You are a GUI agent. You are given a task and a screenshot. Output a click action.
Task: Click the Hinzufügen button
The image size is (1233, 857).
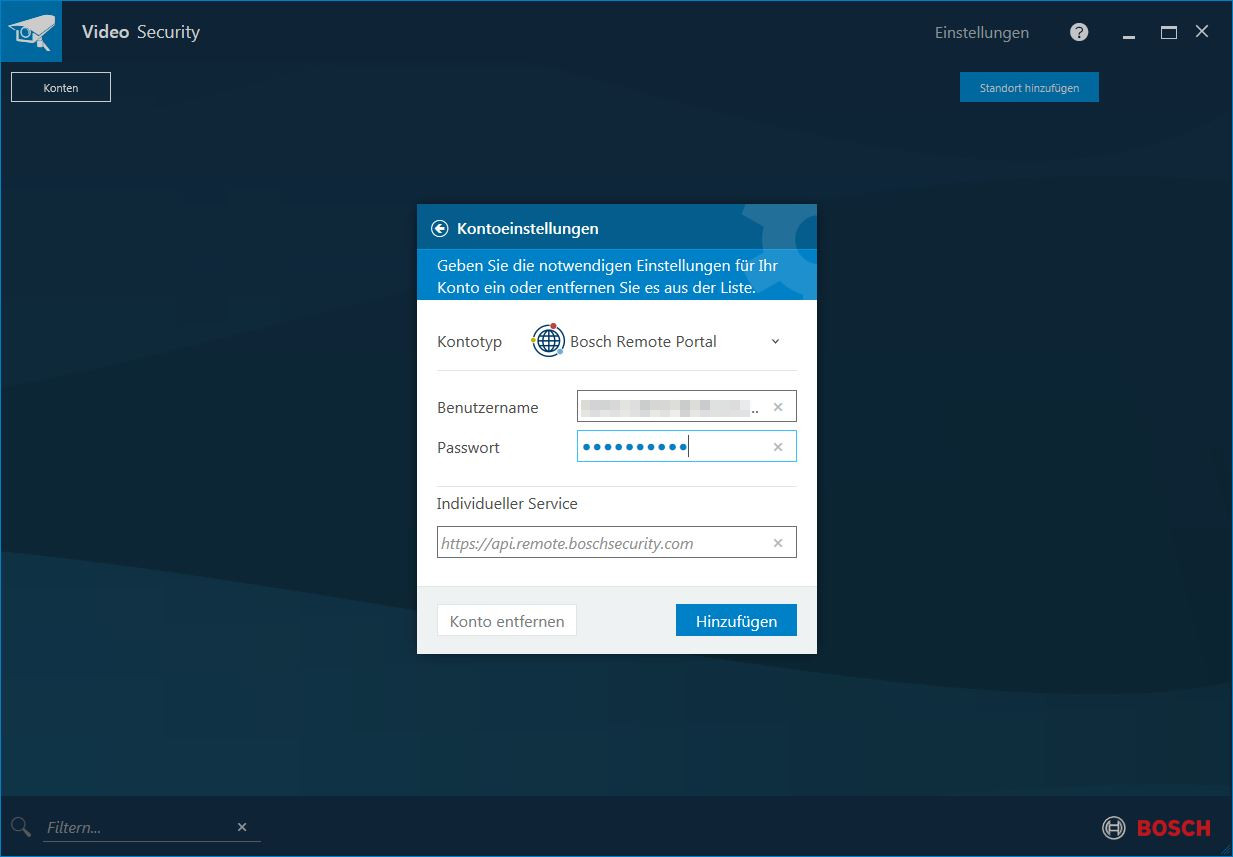(736, 620)
